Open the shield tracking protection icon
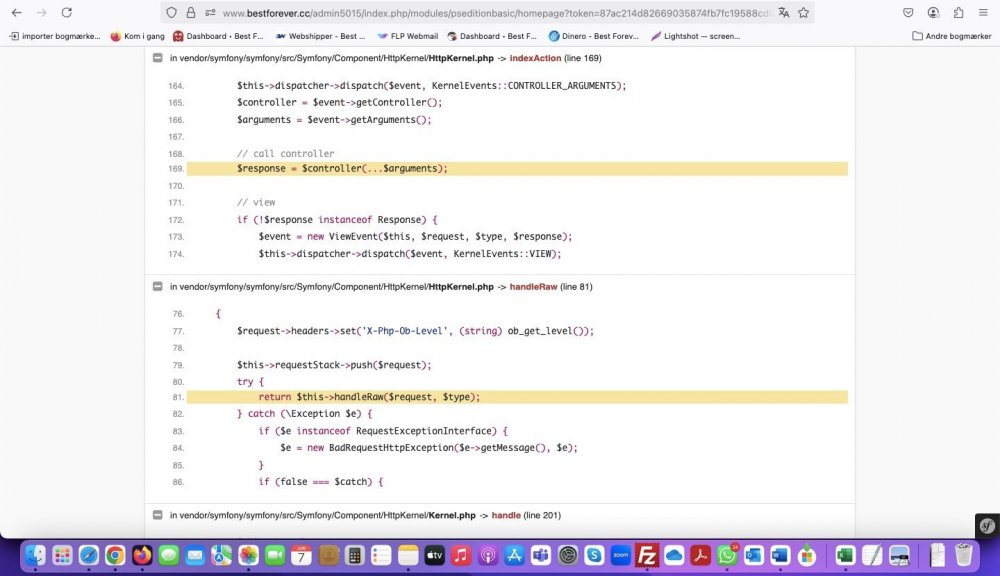 (x=171, y=12)
